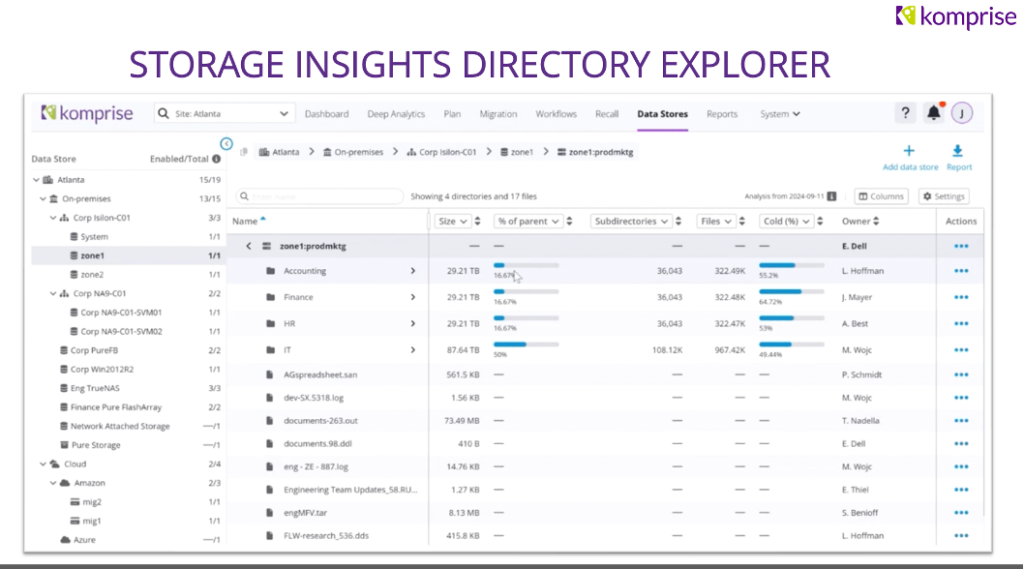
Task: Click the IT folder icon
Action: 270,350
